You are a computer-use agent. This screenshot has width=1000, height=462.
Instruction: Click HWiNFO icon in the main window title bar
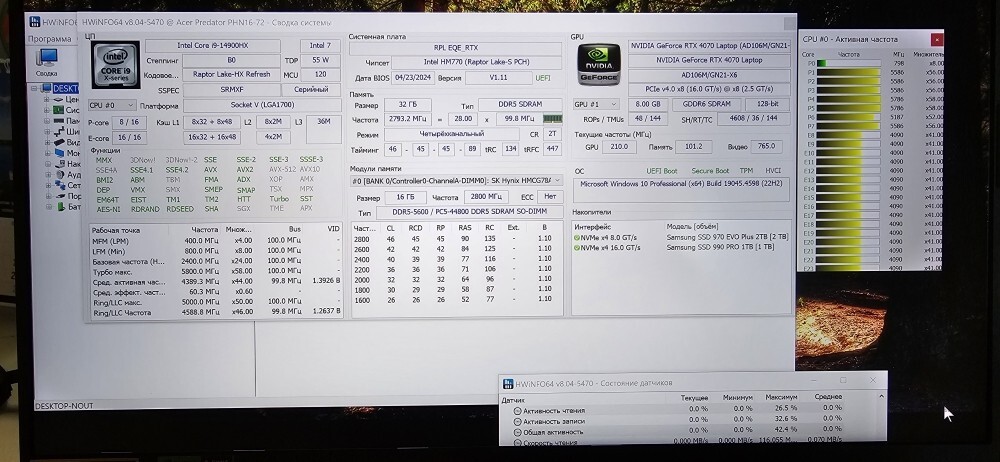click(x=35, y=22)
